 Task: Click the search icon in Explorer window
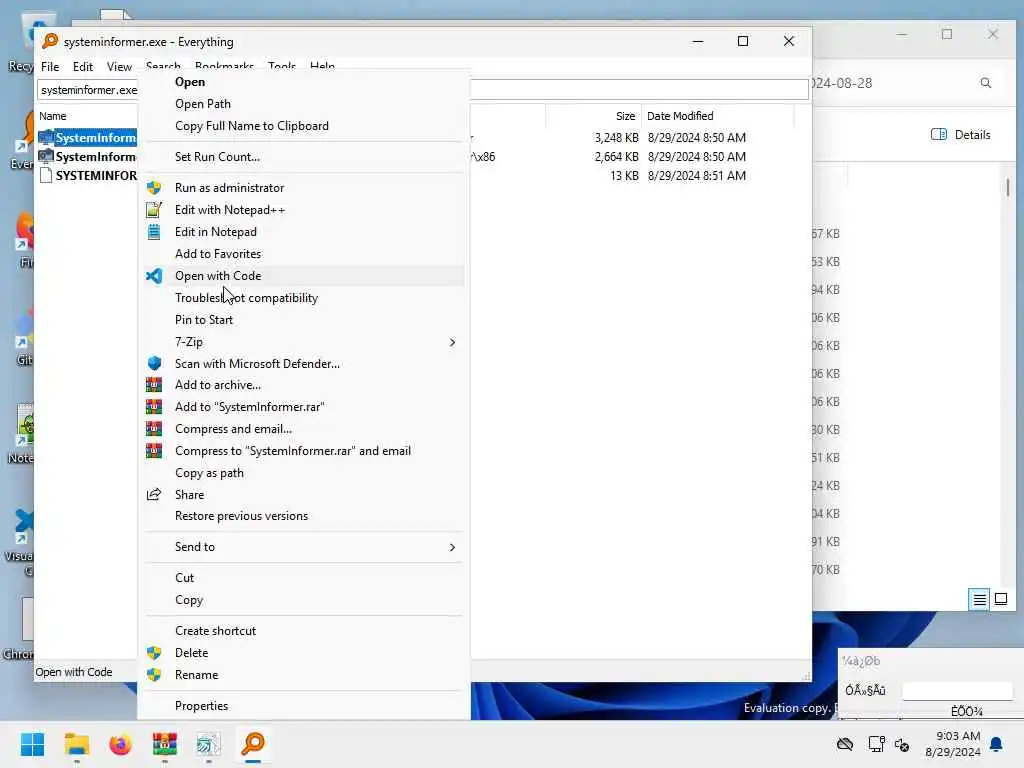click(x=985, y=83)
